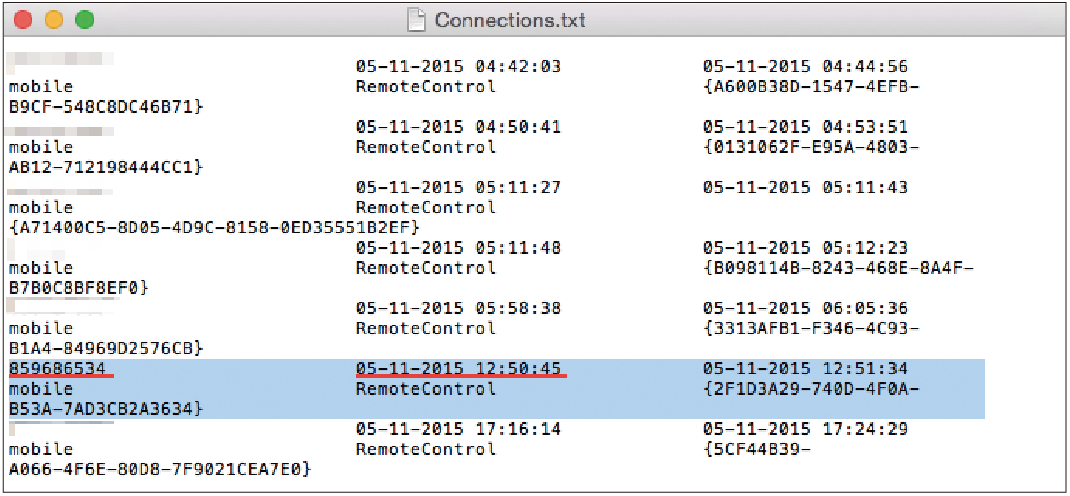Click the GUID {3313AFB1-F346-4C93-
Screen dimensions: 1070x496
click(x=809, y=328)
